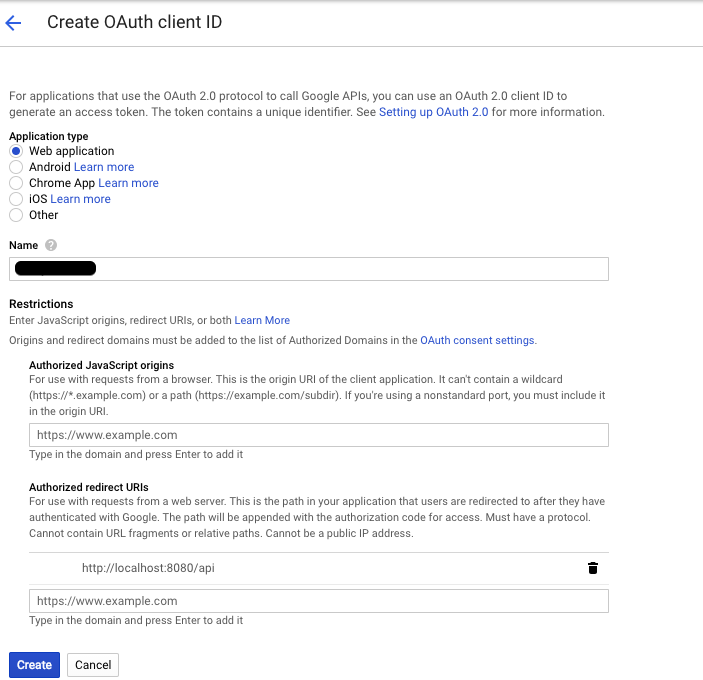703x680 pixels.
Task: Choose Chrome App application type
Action: pyautogui.click(x=16, y=183)
